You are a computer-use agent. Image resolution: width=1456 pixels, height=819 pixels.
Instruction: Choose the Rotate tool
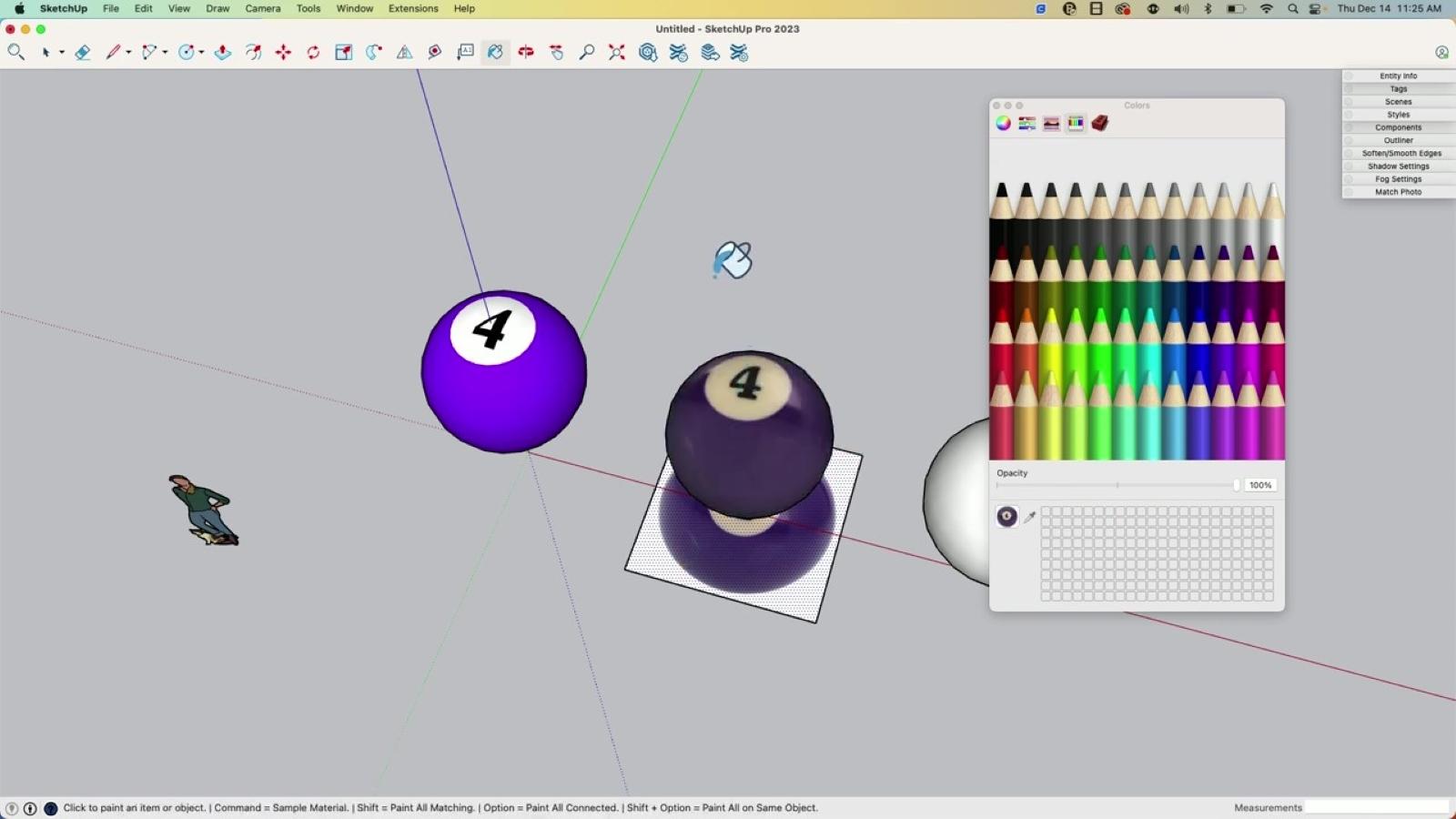pyautogui.click(x=313, y=53)
